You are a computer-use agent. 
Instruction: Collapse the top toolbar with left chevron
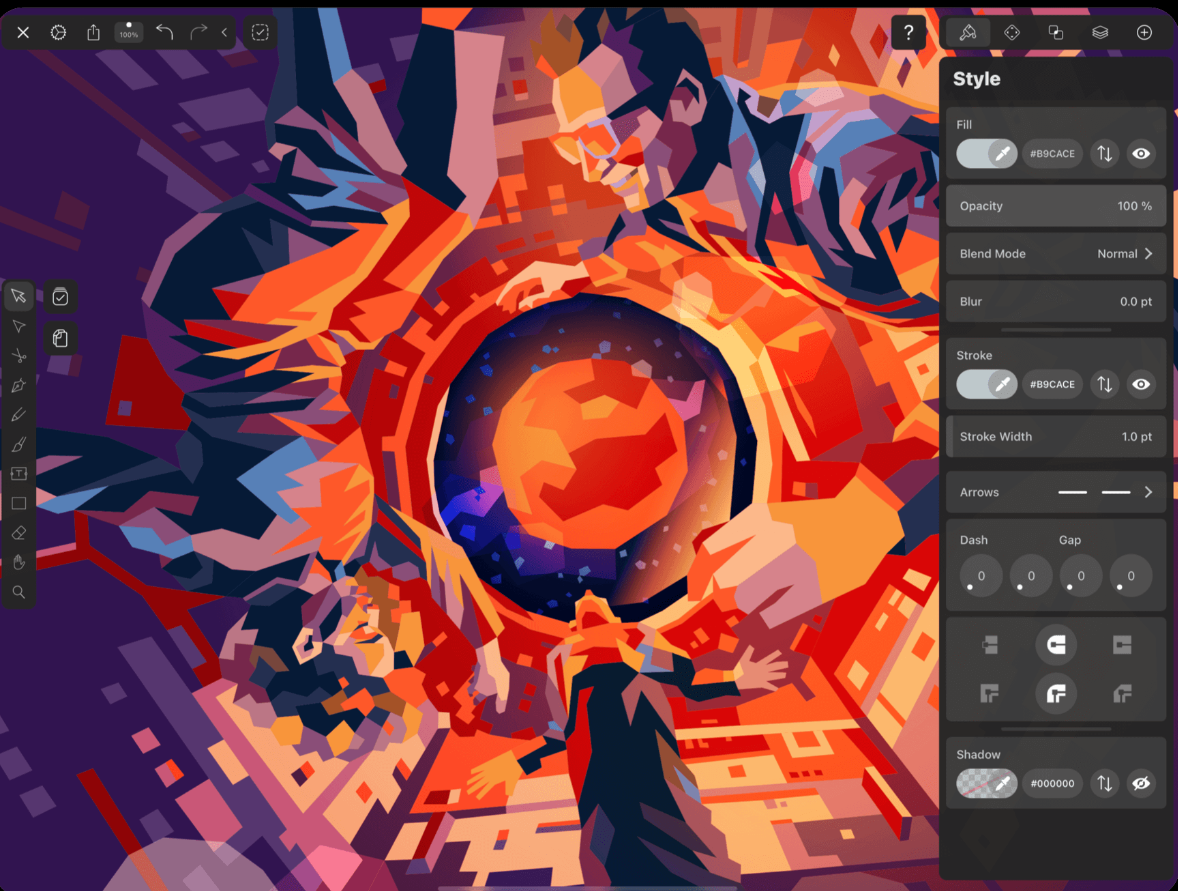pyautogui.click(x=224, y=32)
